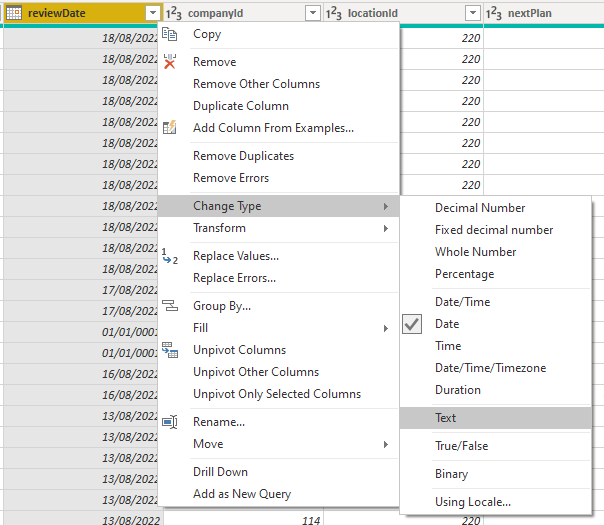Open locationId column filter dropdown
This screenshot has width=604, height=525.
[x=473, y=13]
